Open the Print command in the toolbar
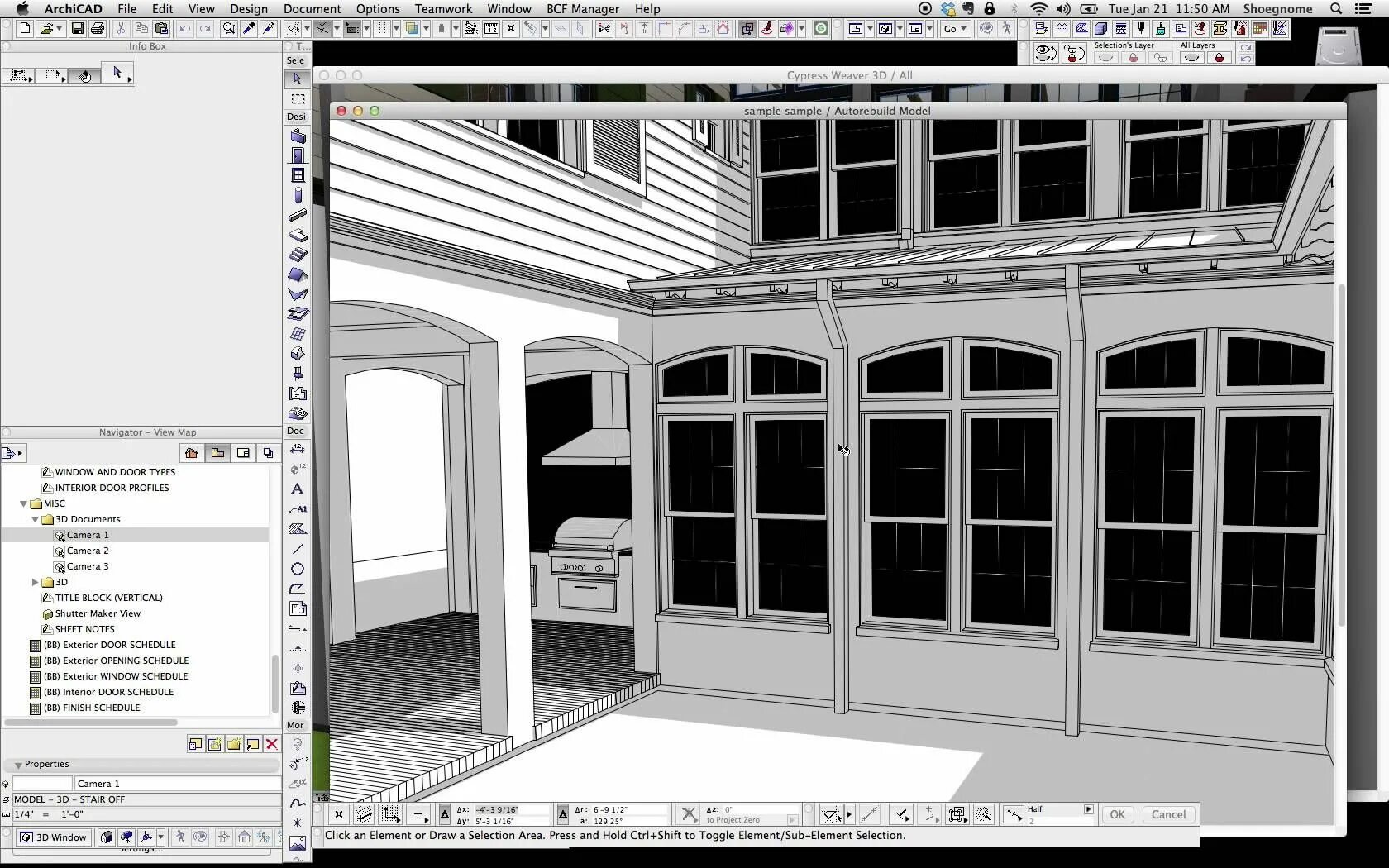The height and width of the screenshot is (868, 1389). (98, 28)
